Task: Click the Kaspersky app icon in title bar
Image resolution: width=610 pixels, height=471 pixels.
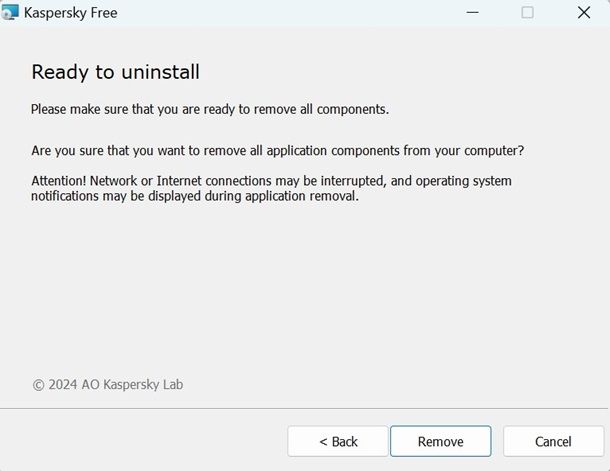Action: click(x=11, y=12)
